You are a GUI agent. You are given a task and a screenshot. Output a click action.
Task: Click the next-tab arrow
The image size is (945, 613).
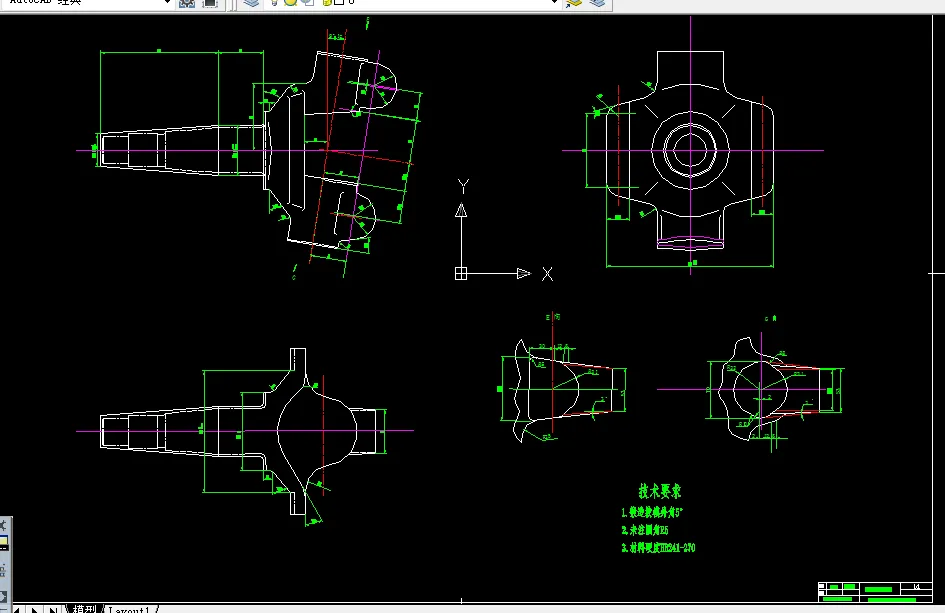[x=34, y=609]
